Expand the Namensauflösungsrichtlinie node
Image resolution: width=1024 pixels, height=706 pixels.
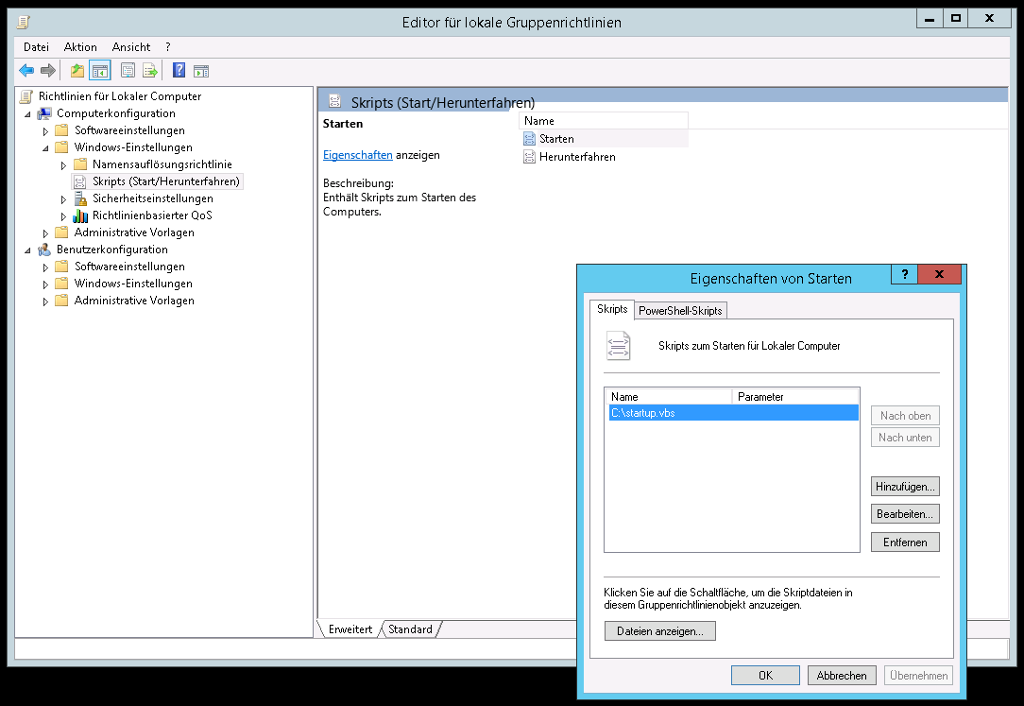(63, 165)
